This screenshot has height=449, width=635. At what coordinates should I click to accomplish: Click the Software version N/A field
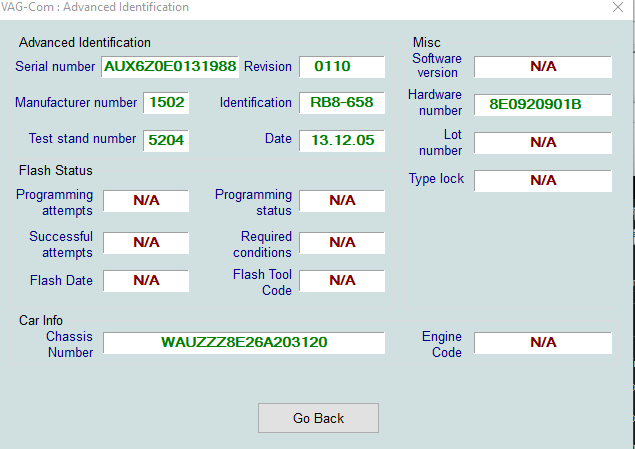click(x=543, y=66)
